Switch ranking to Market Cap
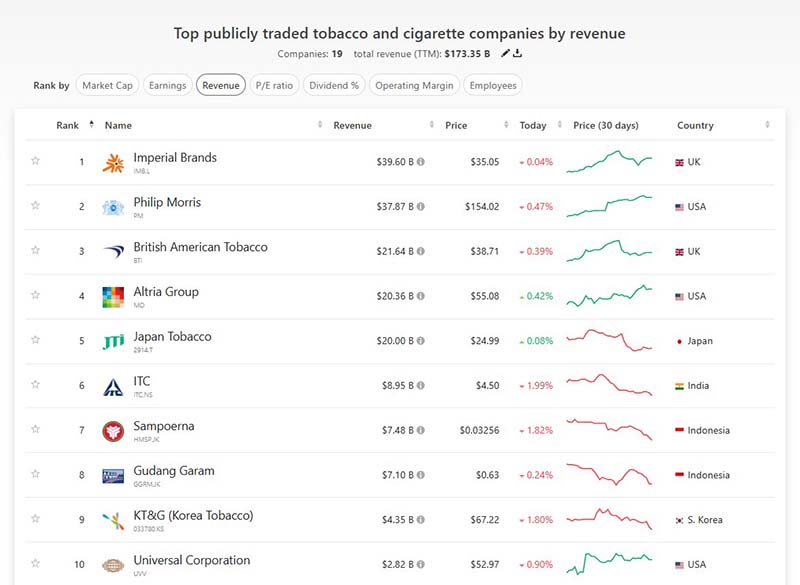The height and width of the screenshot is (585, 800). click(x=107, y=86)
